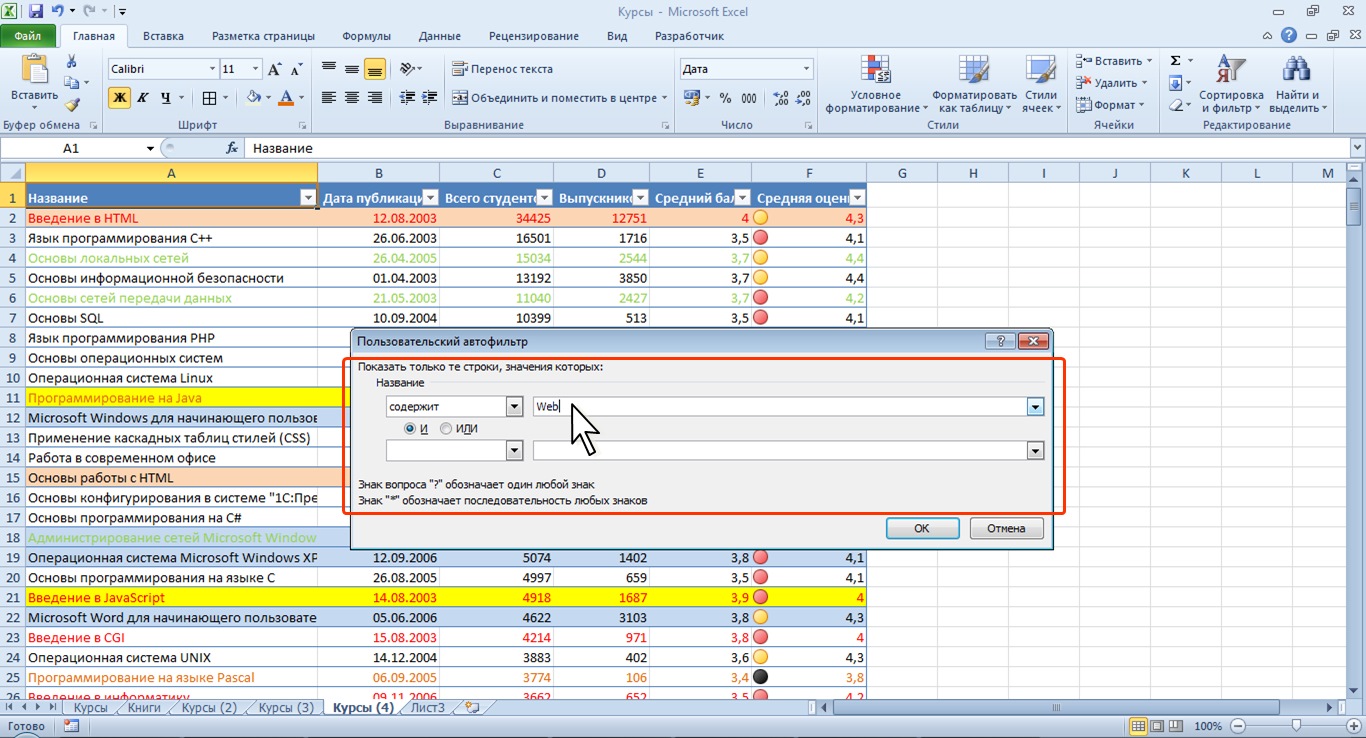Viewport: 1366px width, 738px height.
Task: Align text to top of cell
Action: 329,69
